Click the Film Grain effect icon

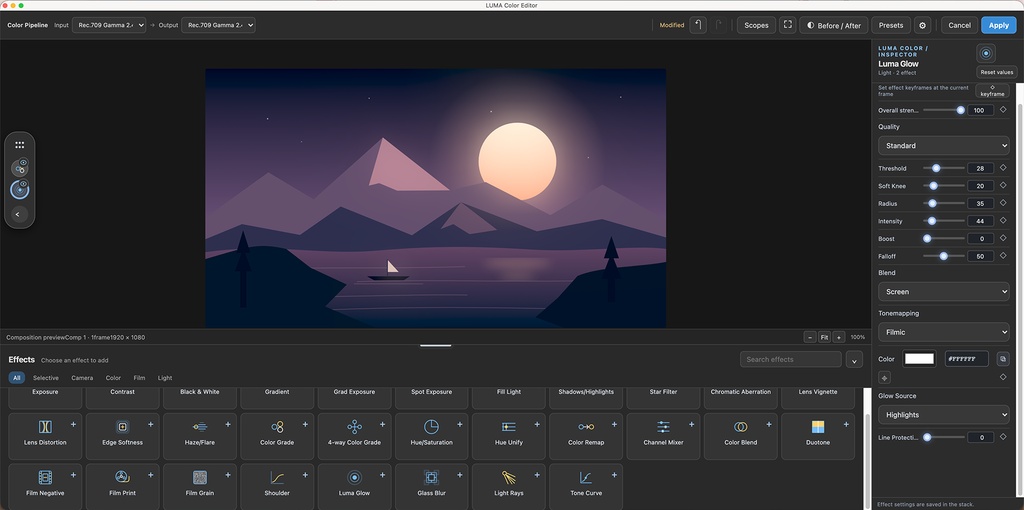[200, 477]
